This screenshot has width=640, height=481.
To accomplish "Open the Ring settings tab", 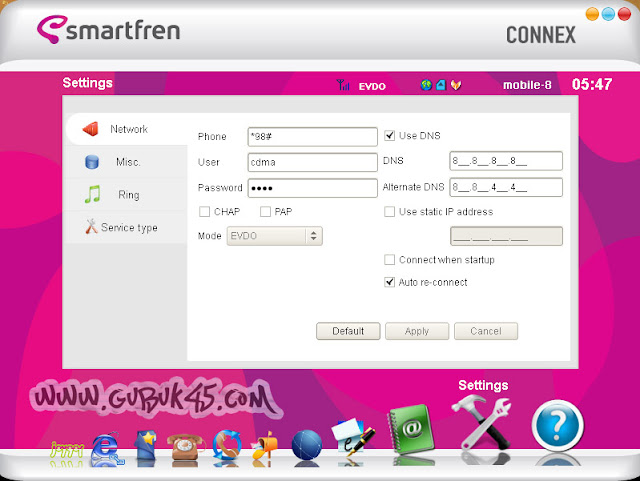I will pyautogui.click(x=127, y=195).
